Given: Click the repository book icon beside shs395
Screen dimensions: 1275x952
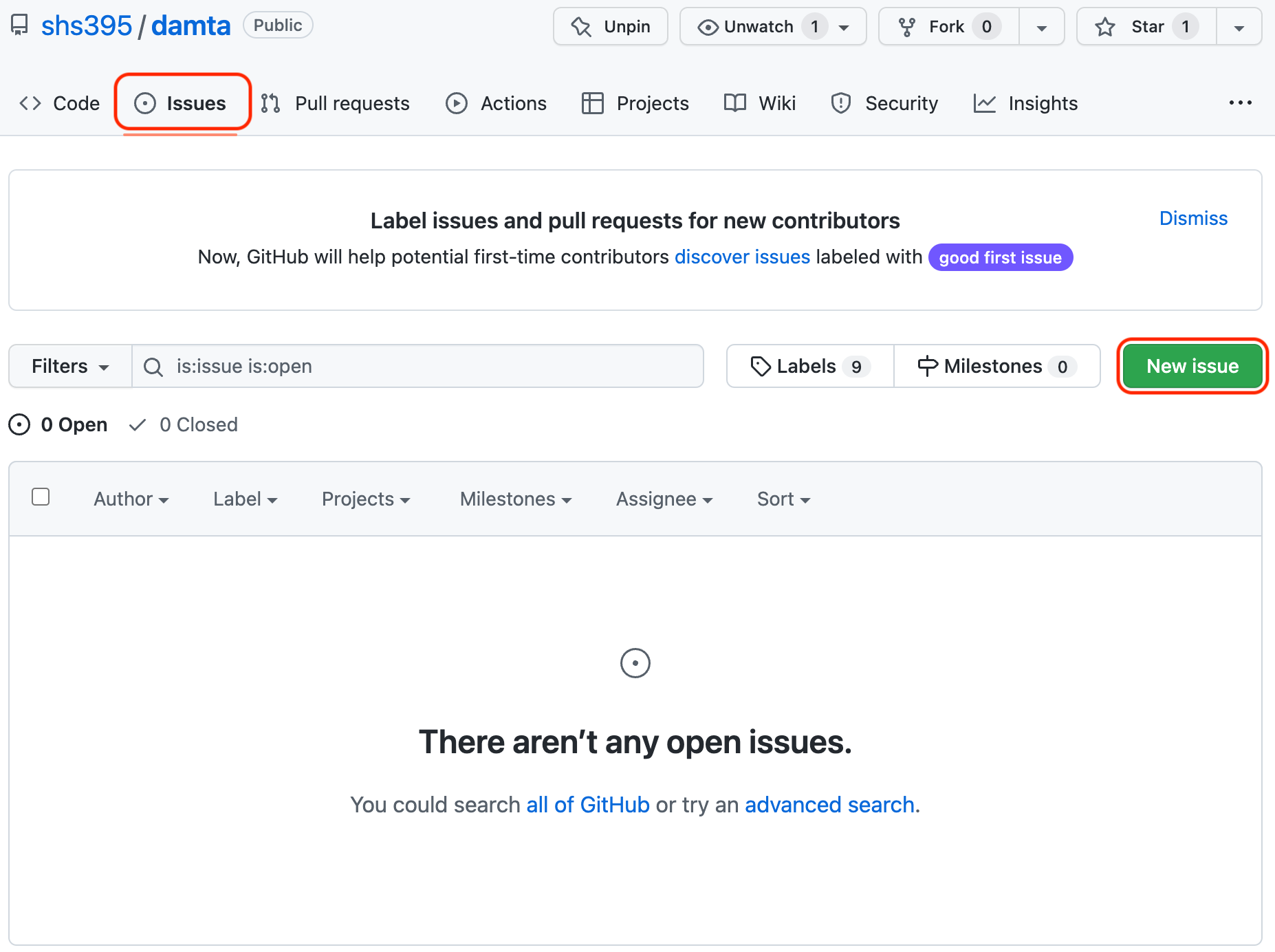Looking at the screenshot, I should (19, 25).
